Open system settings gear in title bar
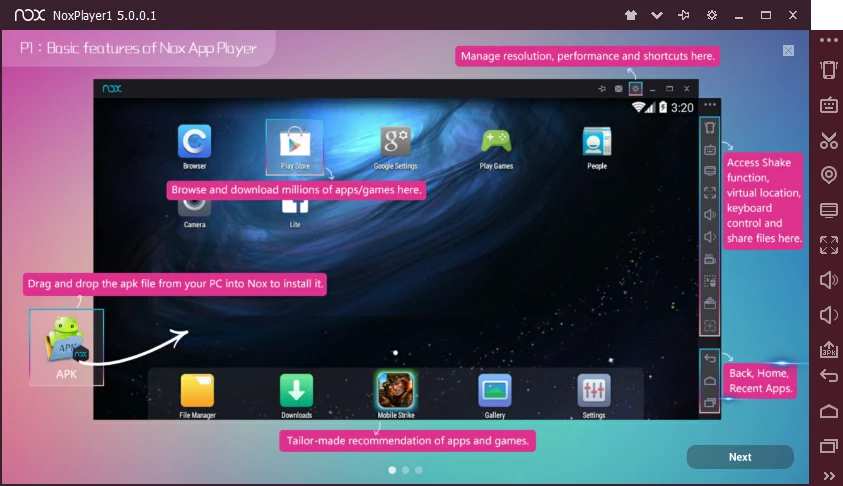 tap(711, 15)
